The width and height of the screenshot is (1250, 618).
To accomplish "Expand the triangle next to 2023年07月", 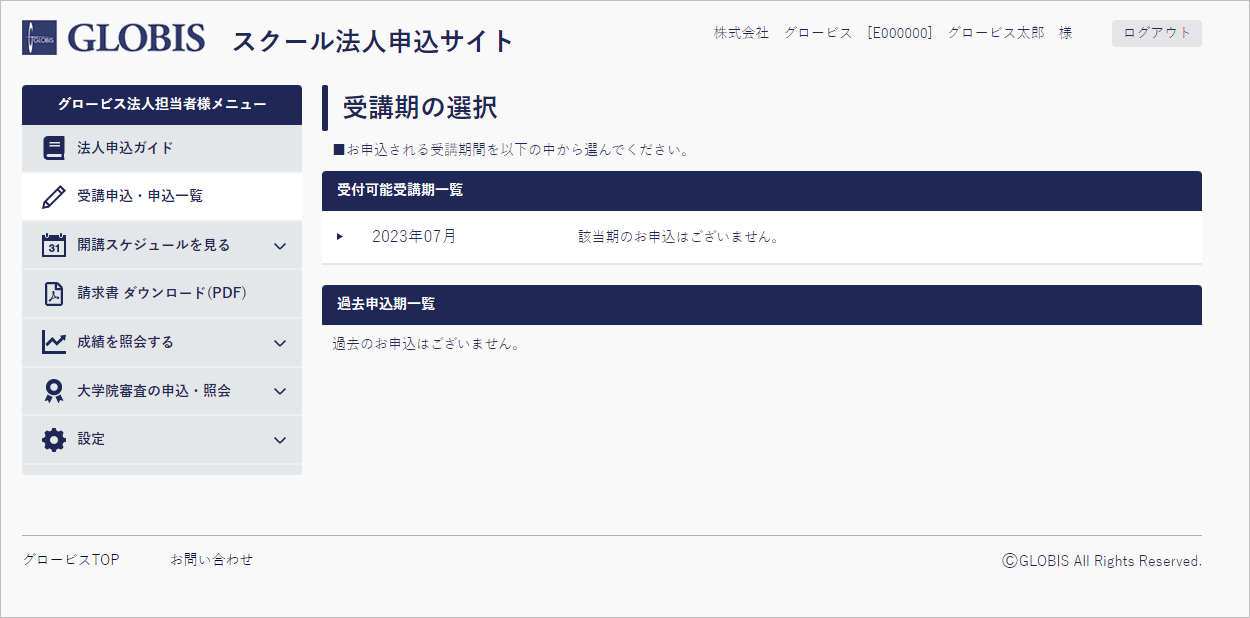I will pos(340,237).
